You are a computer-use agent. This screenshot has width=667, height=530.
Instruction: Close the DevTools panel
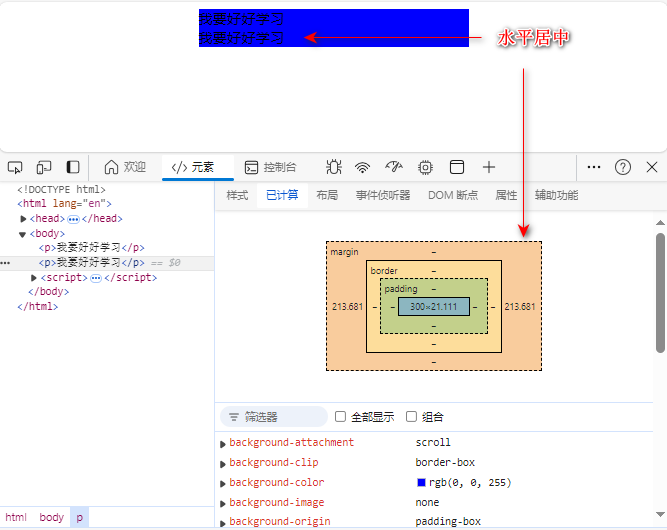(652, 167)
